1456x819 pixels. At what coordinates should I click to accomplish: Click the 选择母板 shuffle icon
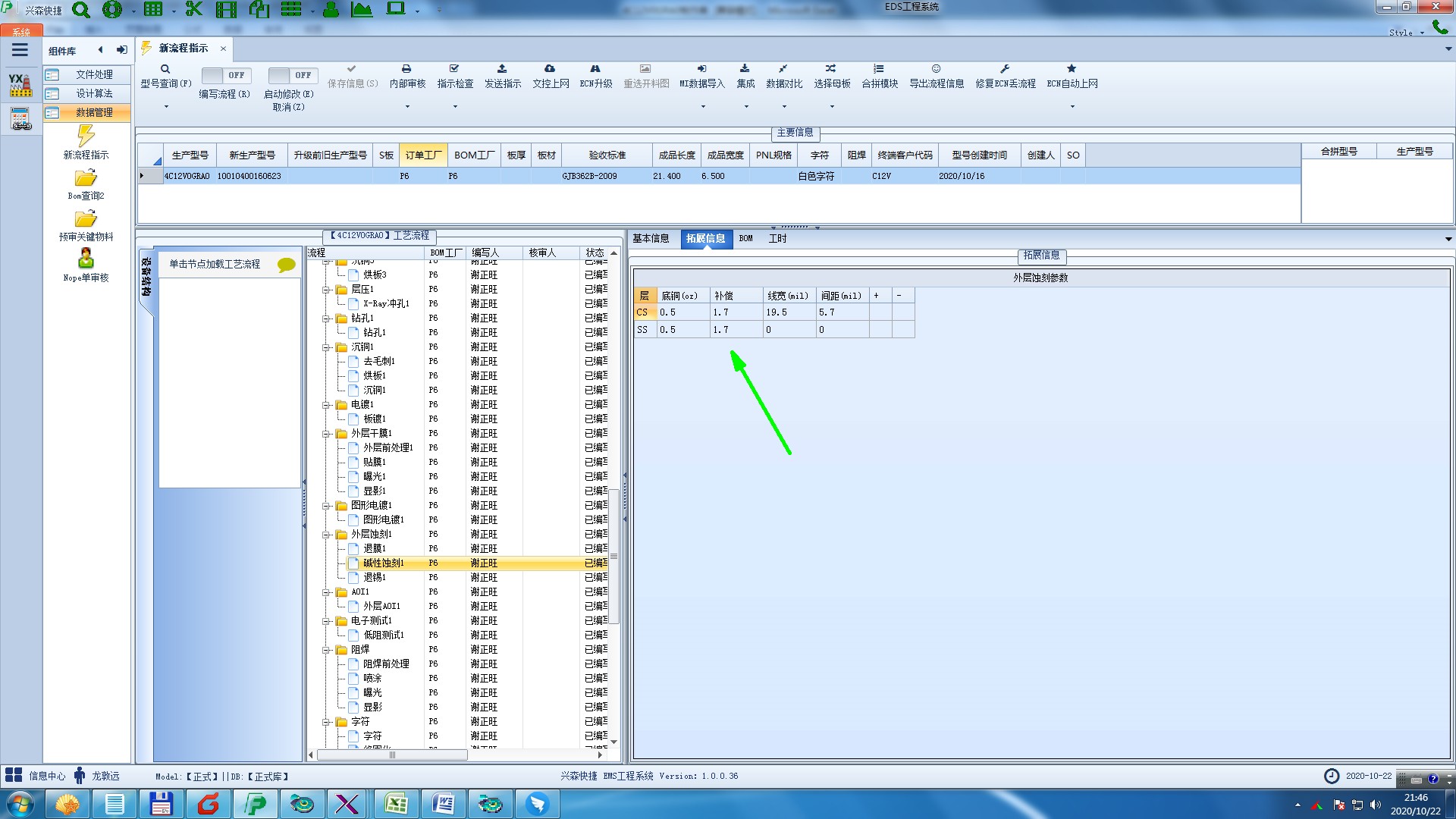[831, 69]
